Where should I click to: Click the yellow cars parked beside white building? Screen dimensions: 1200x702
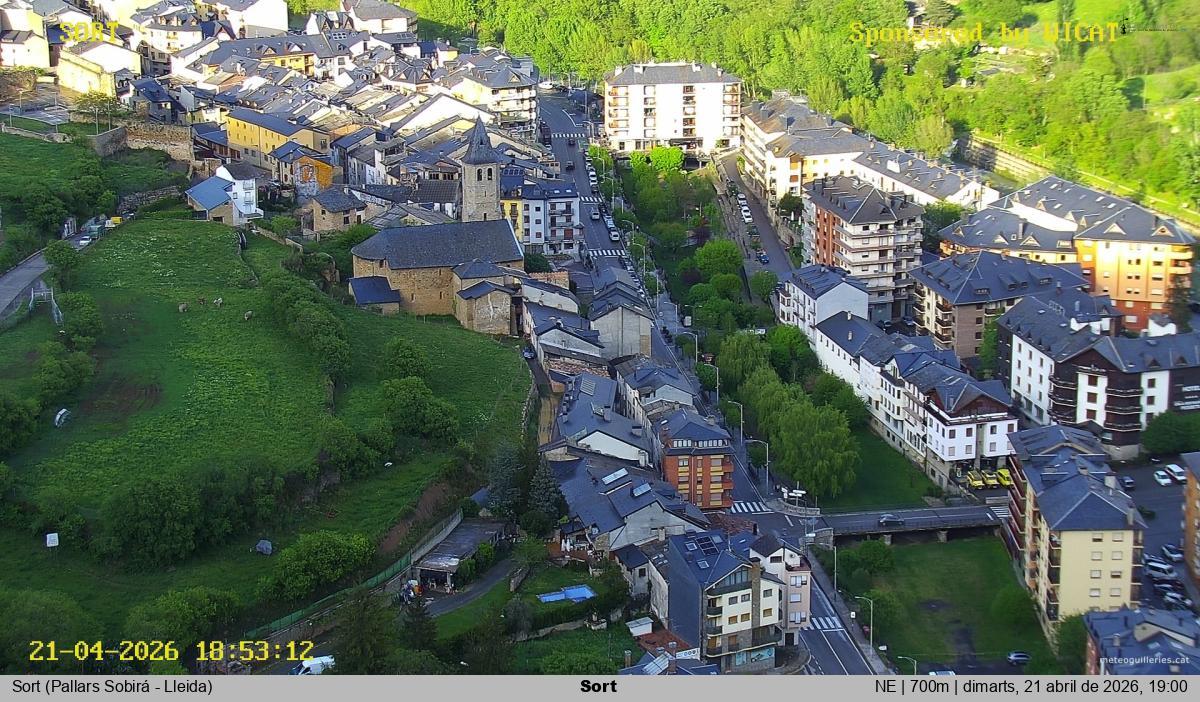(988, 478)
